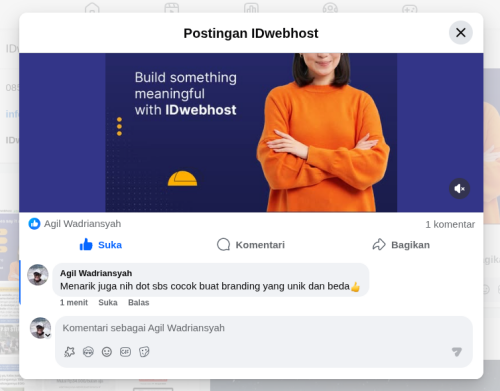Viewport: 500px width, 391px height.
Task: Click the Komentari button
Action: click(251, 245)
